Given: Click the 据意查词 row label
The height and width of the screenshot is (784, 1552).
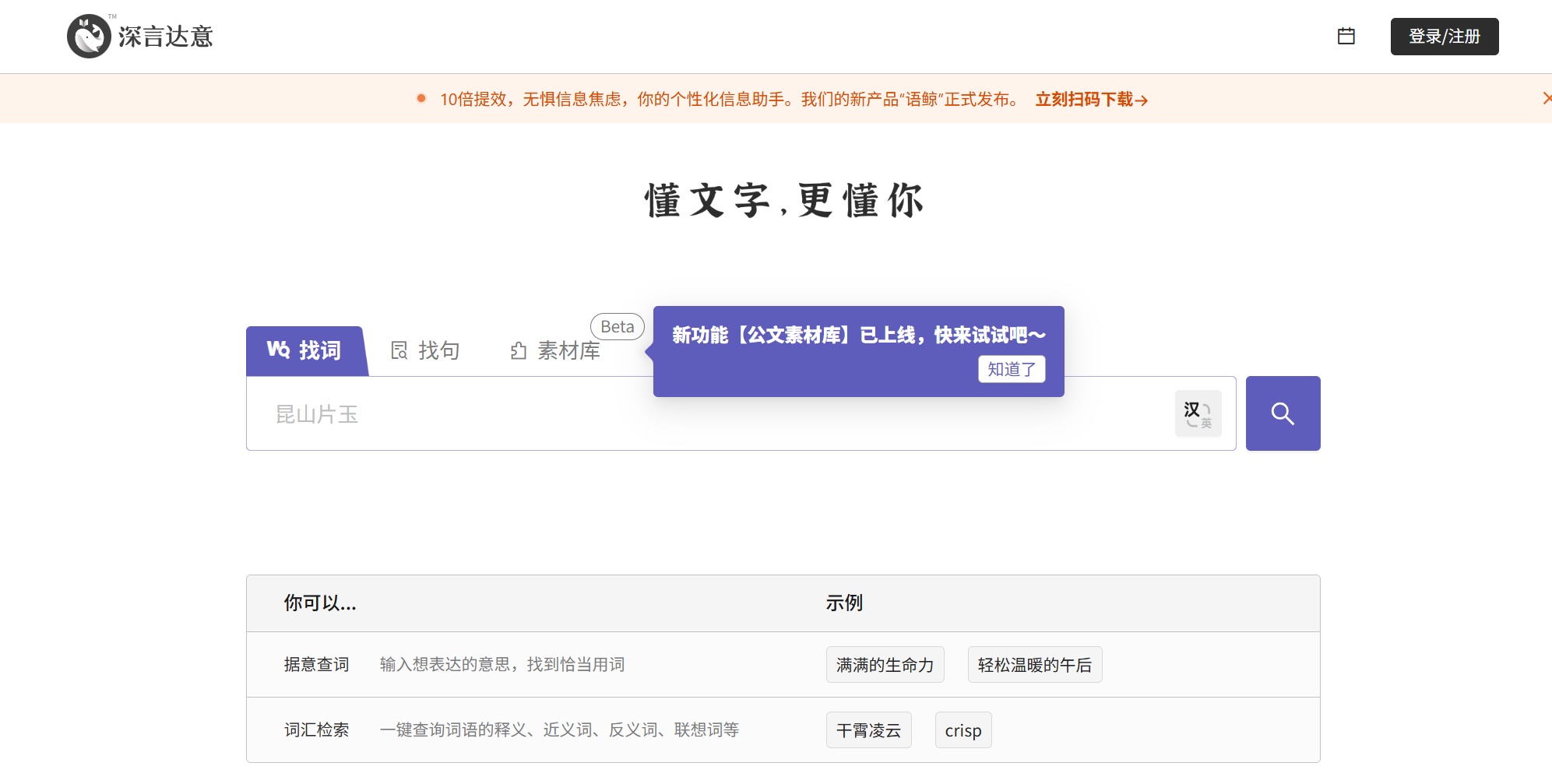Looking at the screenshot, I should coord(316,665).
